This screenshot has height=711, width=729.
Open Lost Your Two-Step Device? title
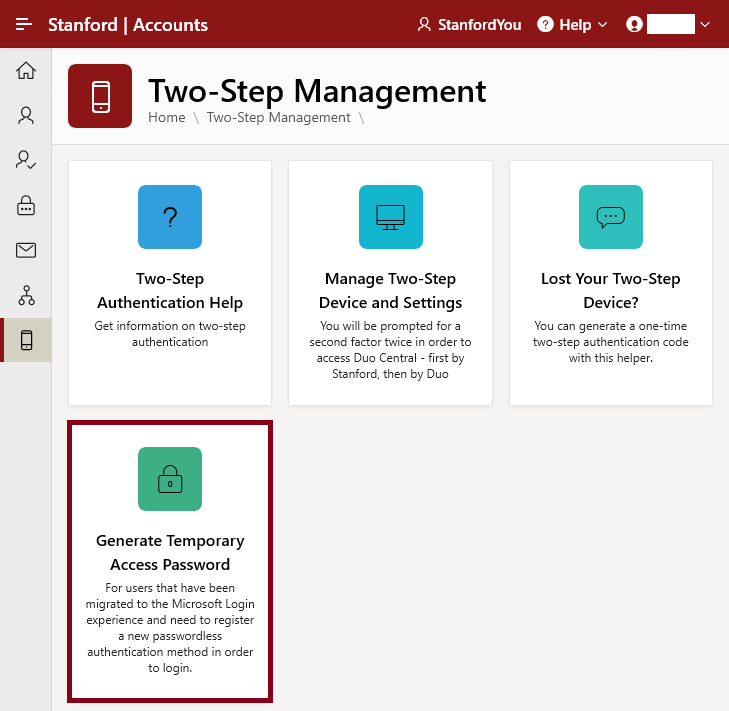[x=610, y=291]
